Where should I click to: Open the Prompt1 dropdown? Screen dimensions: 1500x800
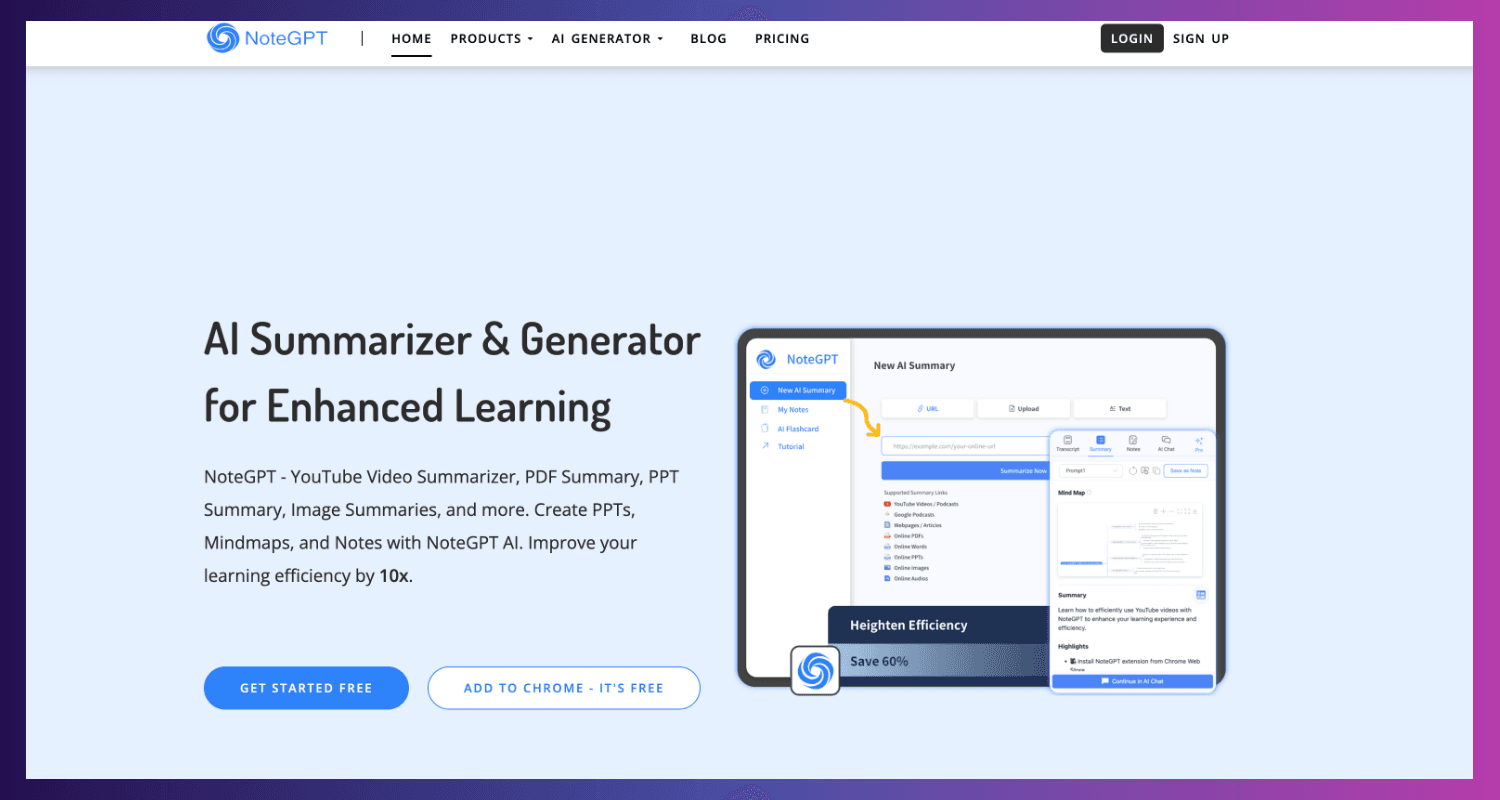pos(1091,471)
